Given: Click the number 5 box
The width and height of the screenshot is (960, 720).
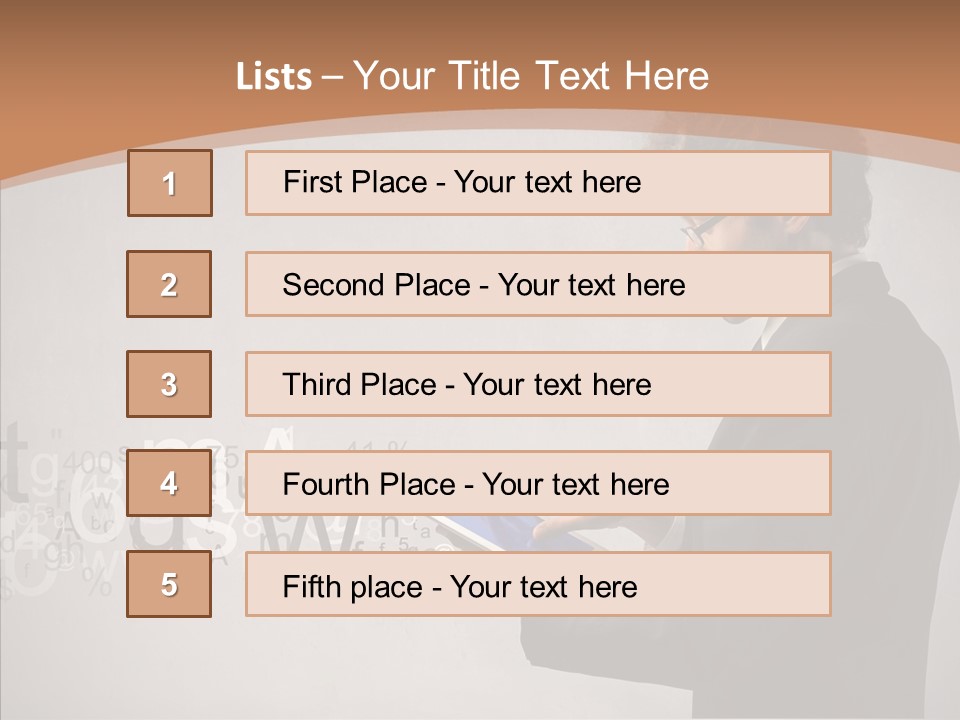Looking at the screenshot, I should 169,584.
